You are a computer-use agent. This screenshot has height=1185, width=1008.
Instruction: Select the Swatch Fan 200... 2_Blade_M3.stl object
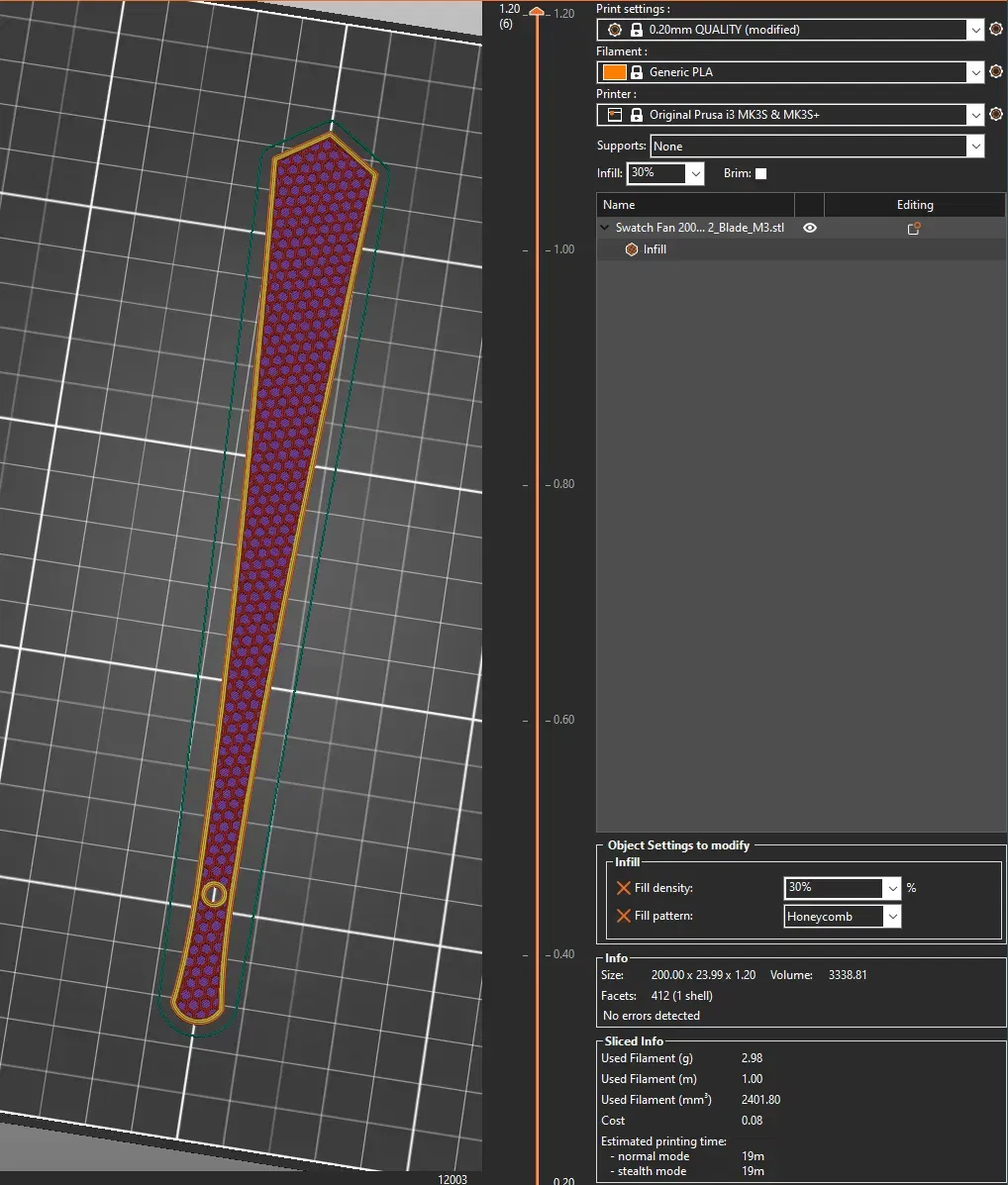click(700, 228)
